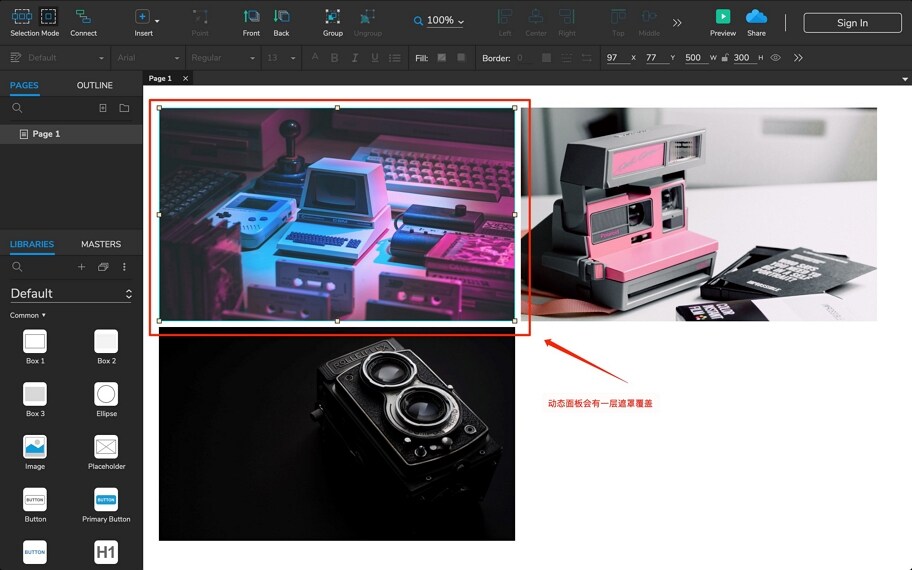Click the library eraser-shaped icon

pos(103,267)
